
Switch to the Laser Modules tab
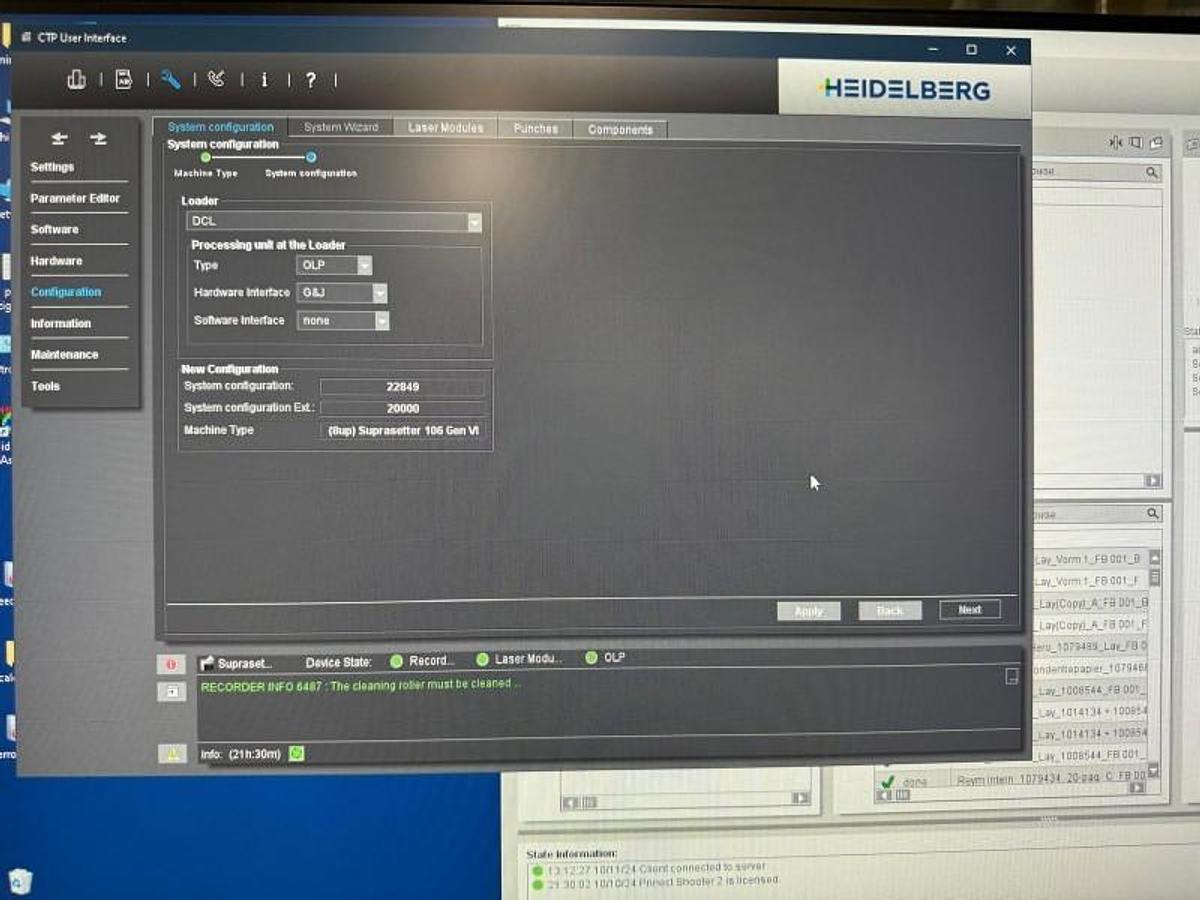444,128
